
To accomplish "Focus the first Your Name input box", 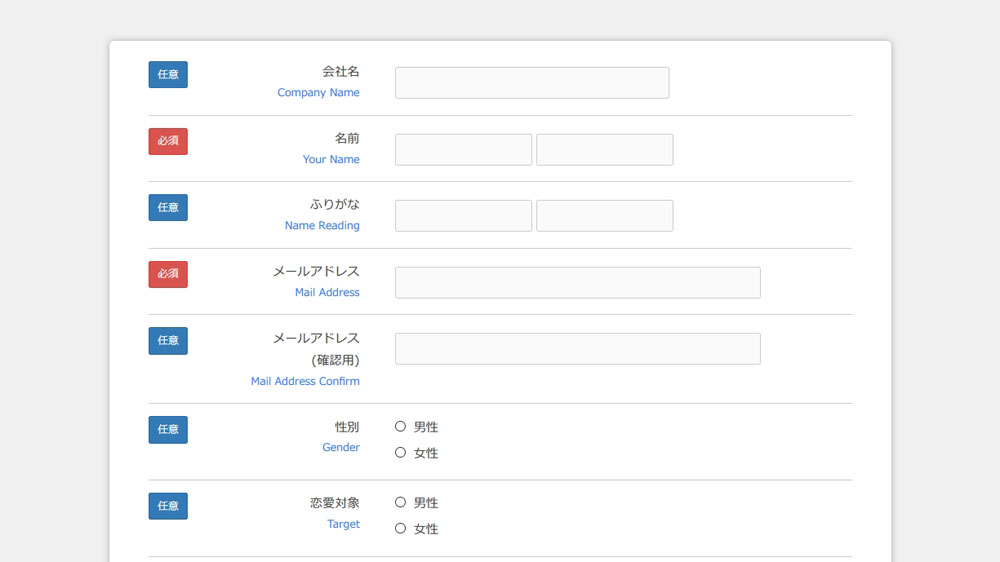I will (x=463, y=150).
